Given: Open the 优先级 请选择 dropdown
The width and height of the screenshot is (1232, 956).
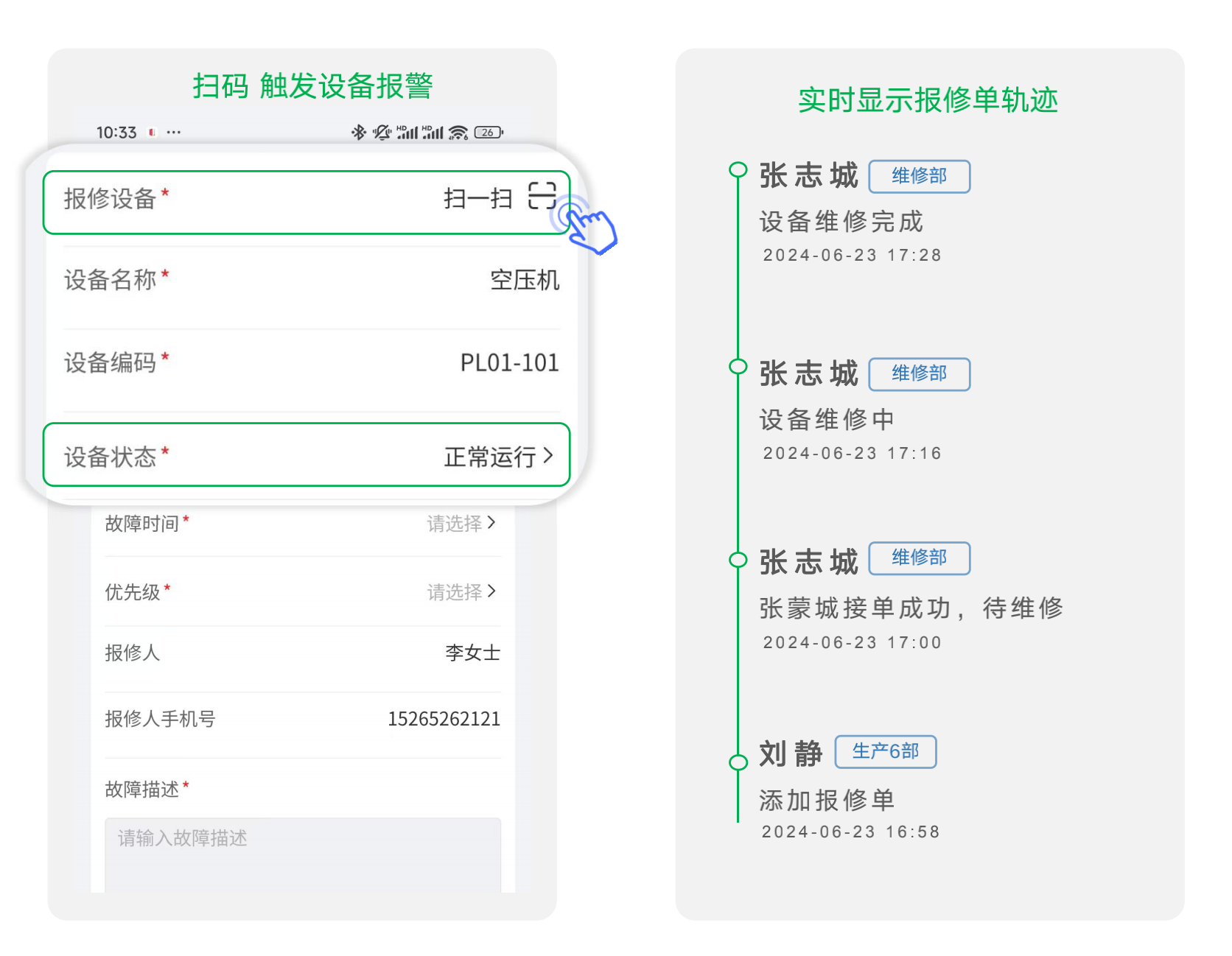Looking at the screenshot, I should (461, 591).
